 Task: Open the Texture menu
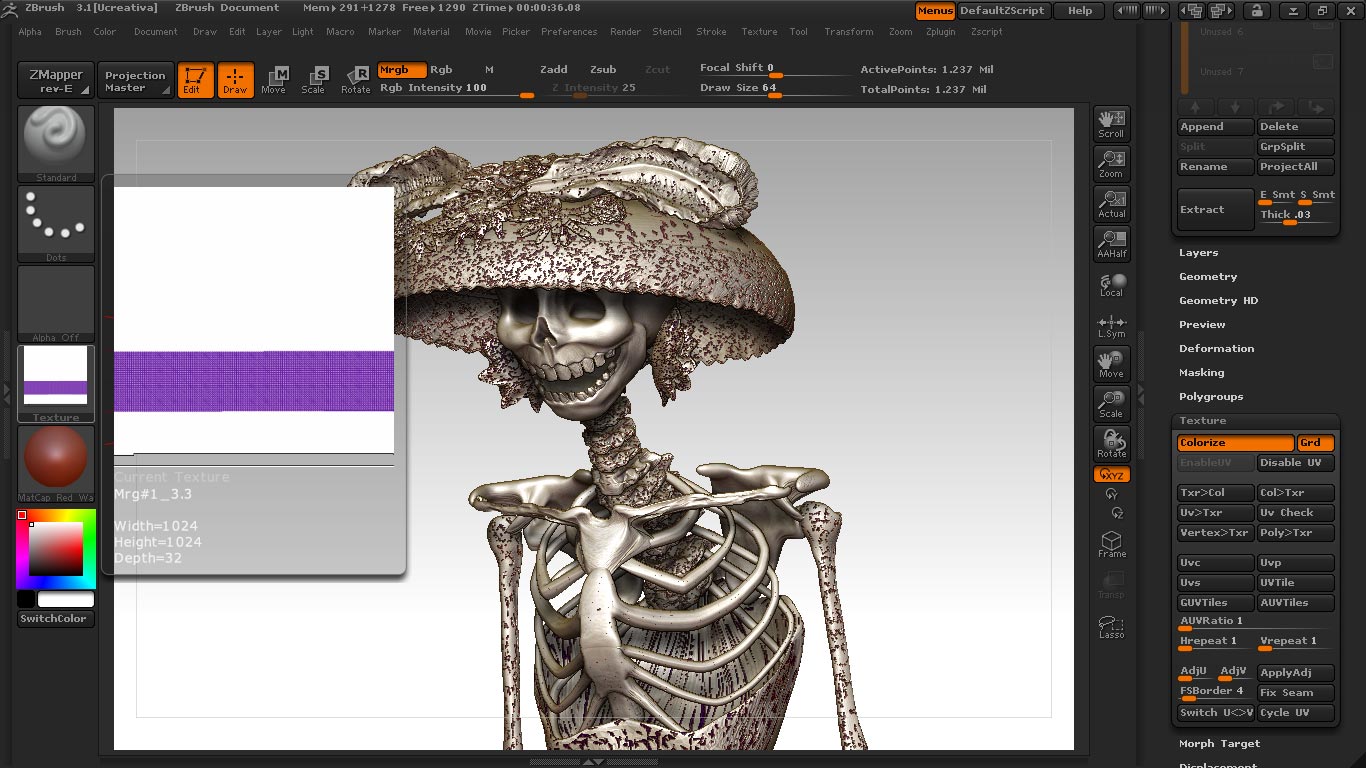point(759,31)
